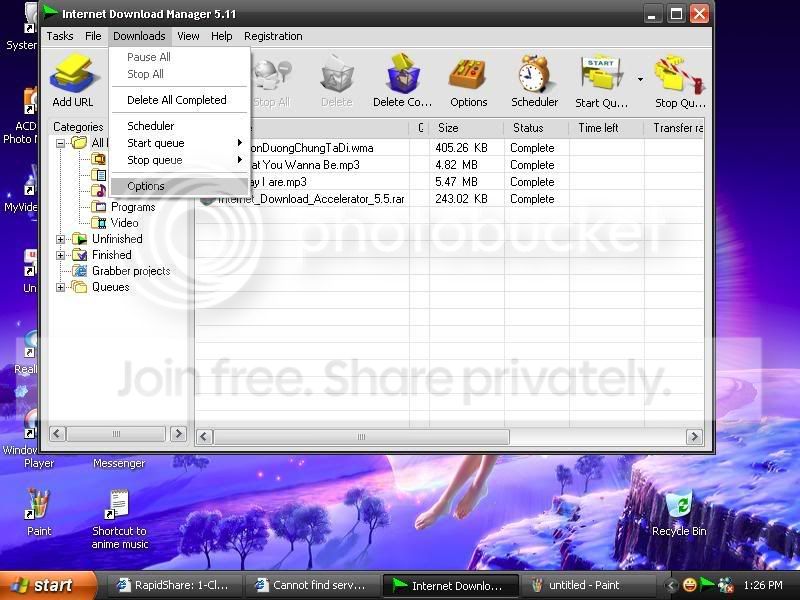
Task: Open the Scheduler clock icon
Action: [534, 82]
